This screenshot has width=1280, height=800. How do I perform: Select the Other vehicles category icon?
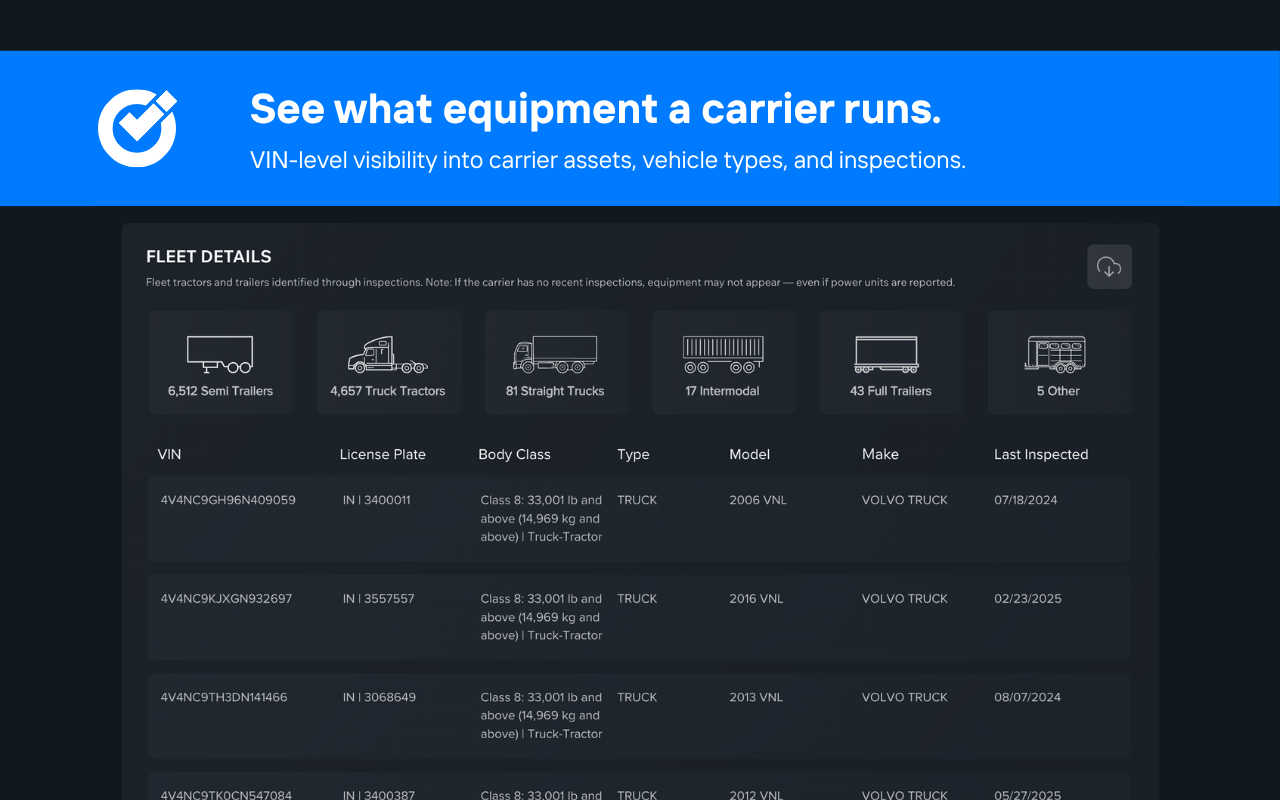point(1059,352)
